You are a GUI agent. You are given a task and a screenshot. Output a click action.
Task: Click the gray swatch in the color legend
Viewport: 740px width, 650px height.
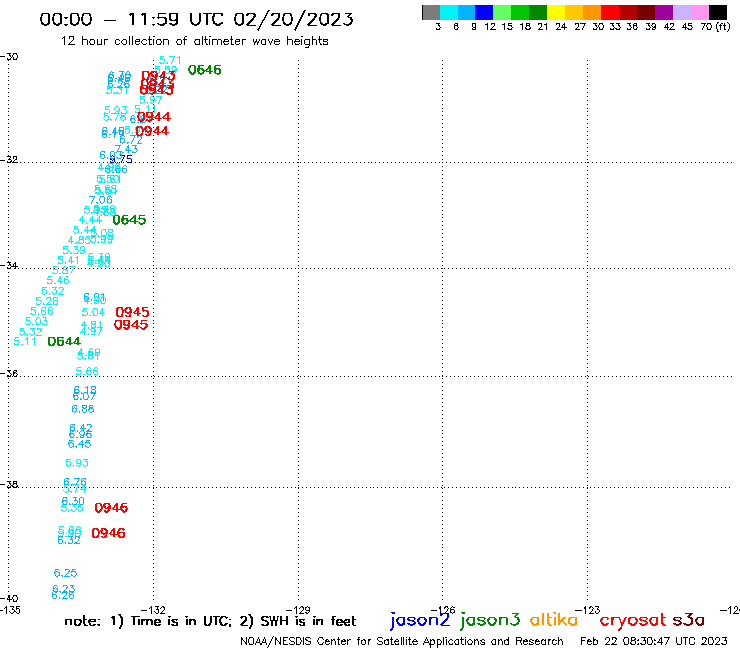[431, 12]
